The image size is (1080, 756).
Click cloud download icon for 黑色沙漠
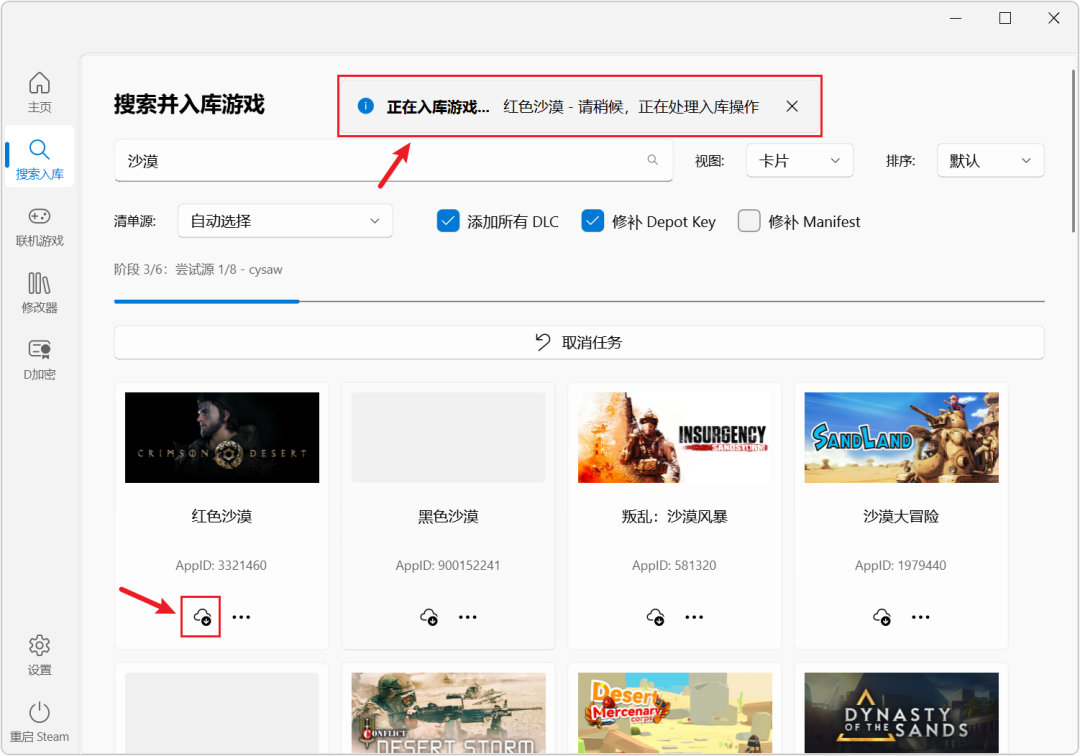click(428, 617)
